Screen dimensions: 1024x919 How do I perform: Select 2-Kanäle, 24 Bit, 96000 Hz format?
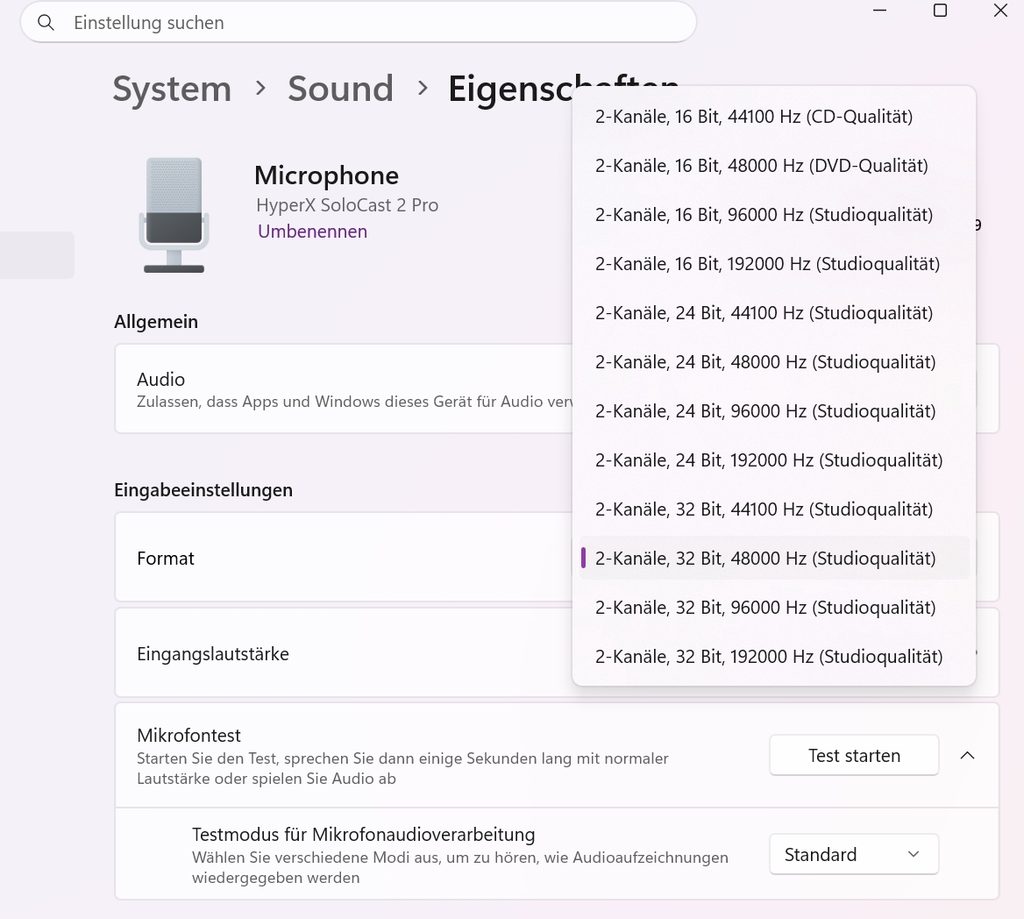(774, 411)
